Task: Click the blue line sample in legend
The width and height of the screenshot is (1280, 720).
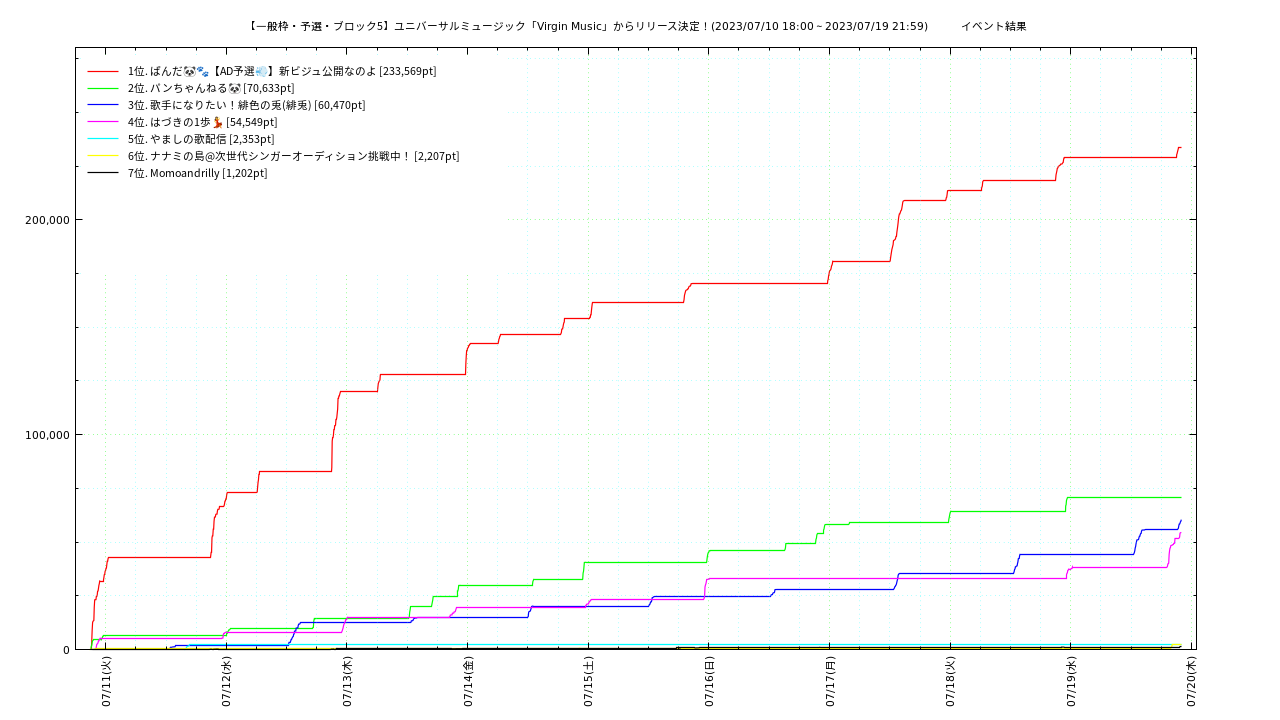Action: [103, 105]
